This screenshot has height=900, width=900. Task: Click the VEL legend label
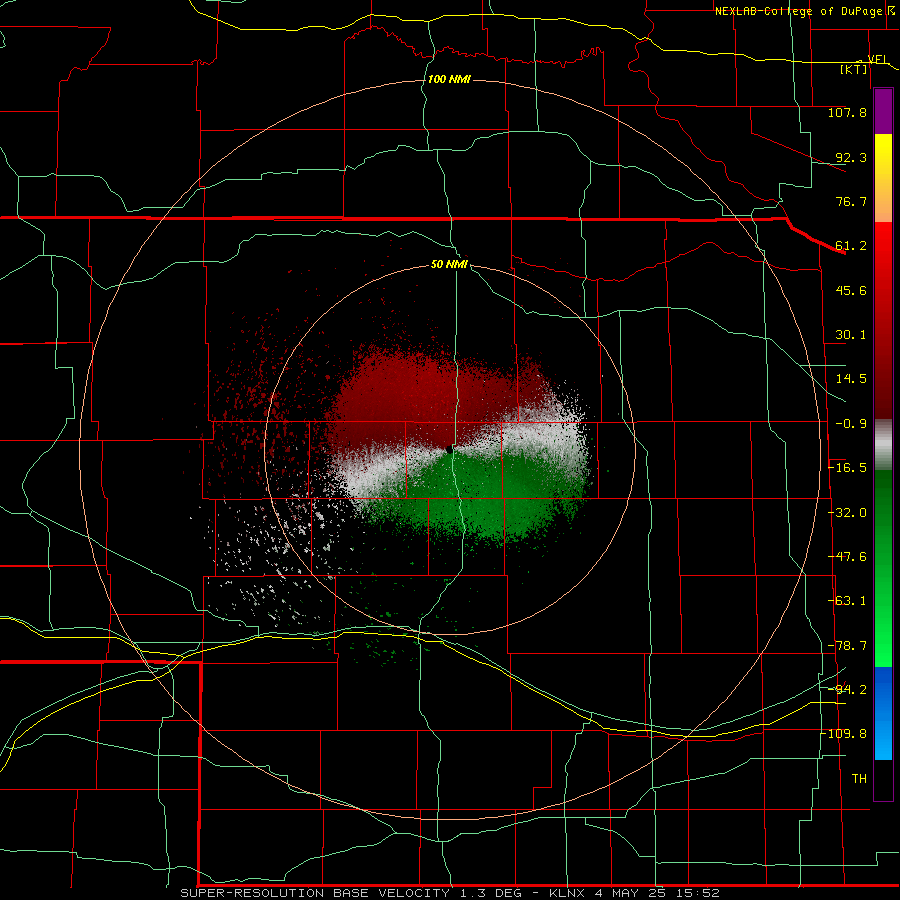pos(877,59)
